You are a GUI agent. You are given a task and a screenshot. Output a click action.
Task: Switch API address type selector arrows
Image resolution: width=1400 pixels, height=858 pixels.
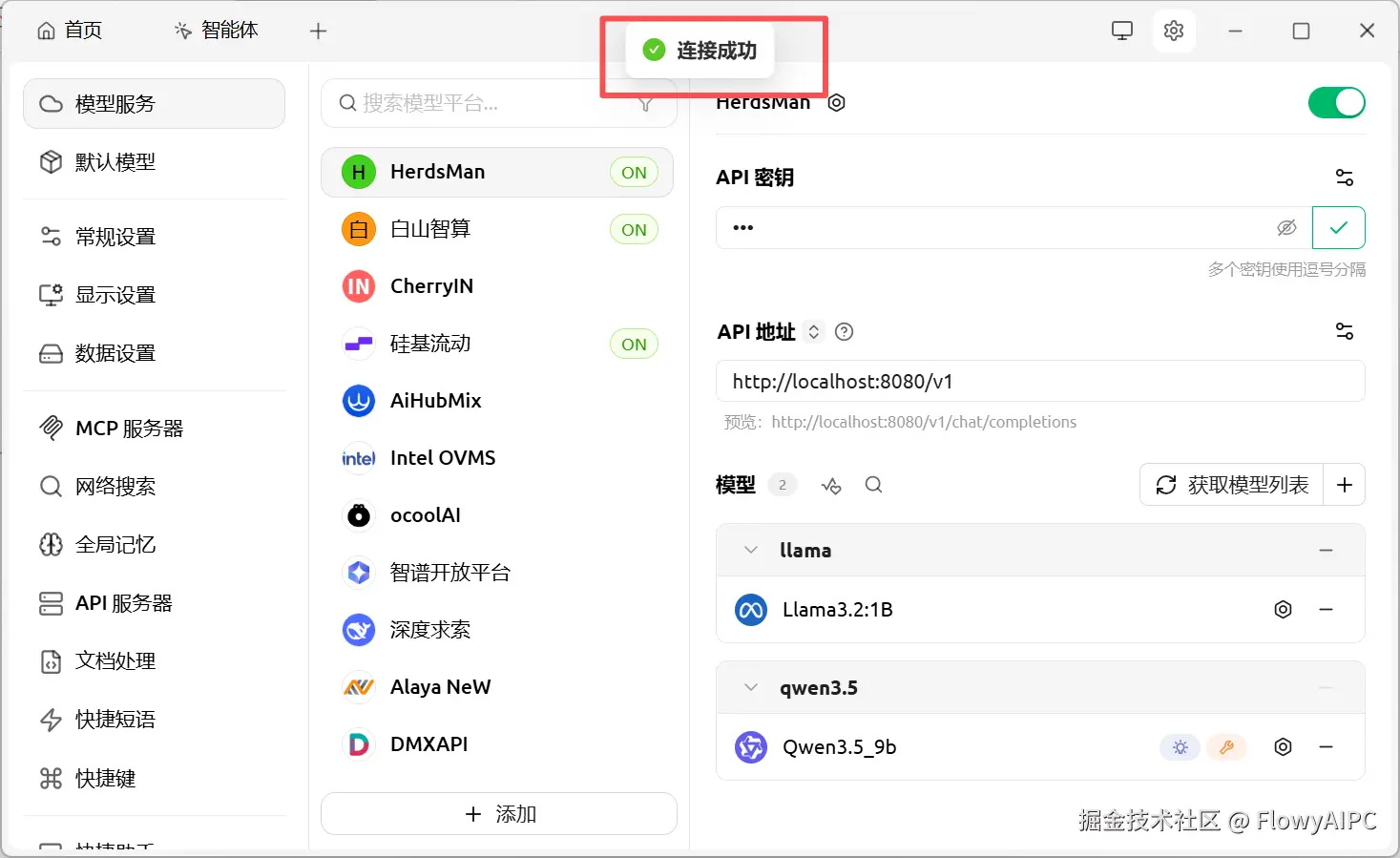813,331
